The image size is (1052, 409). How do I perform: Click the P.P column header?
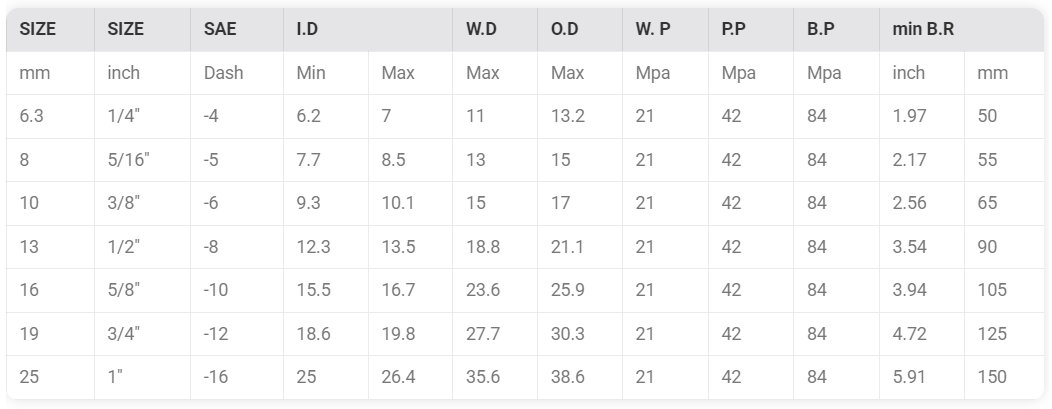pyautogui.click(x=751, y=30)
